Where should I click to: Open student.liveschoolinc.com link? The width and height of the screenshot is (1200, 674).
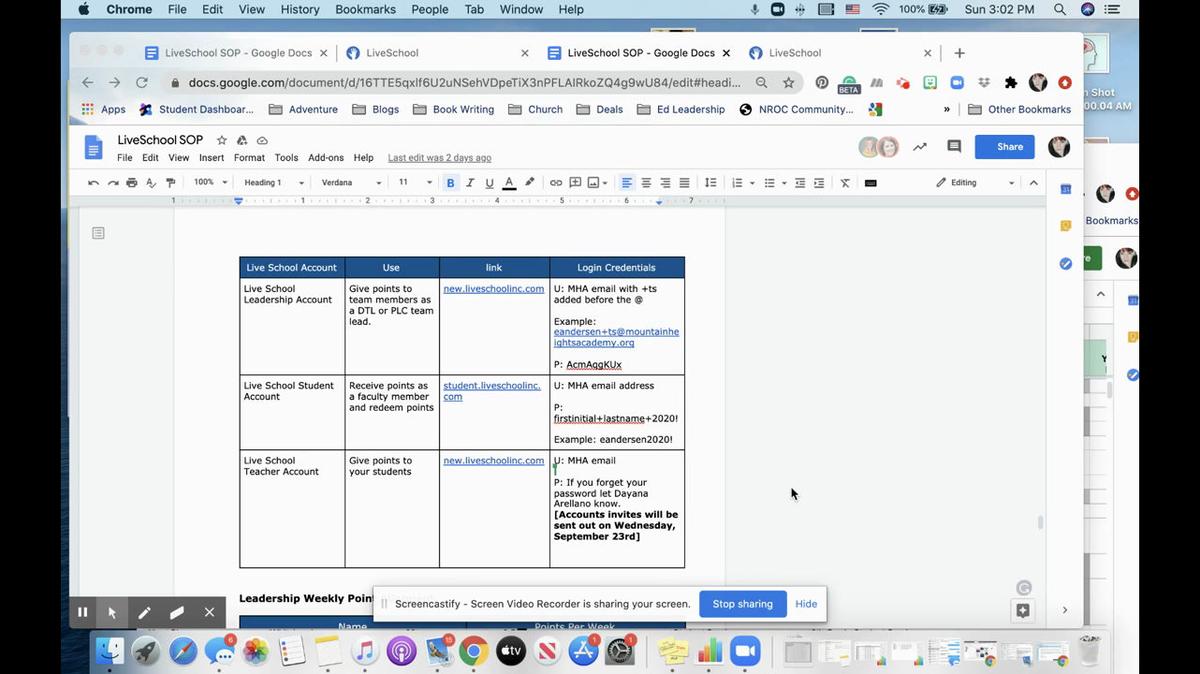click(492, 391)
